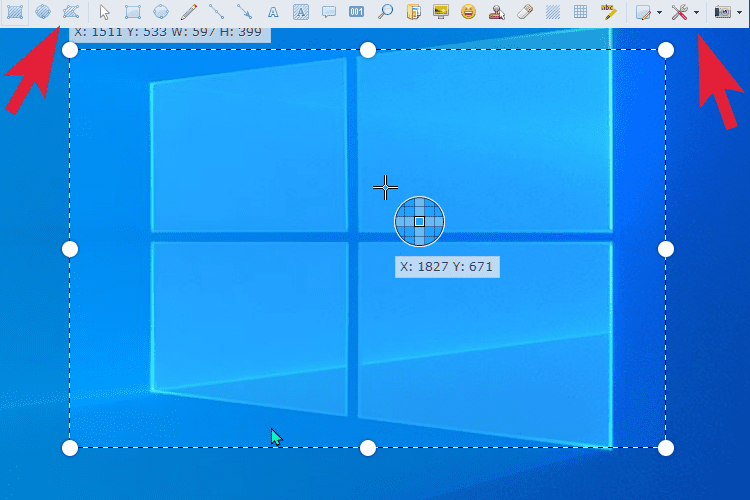
Task: Pick the ellipse drawing tool
Action: tap(161, 11)
